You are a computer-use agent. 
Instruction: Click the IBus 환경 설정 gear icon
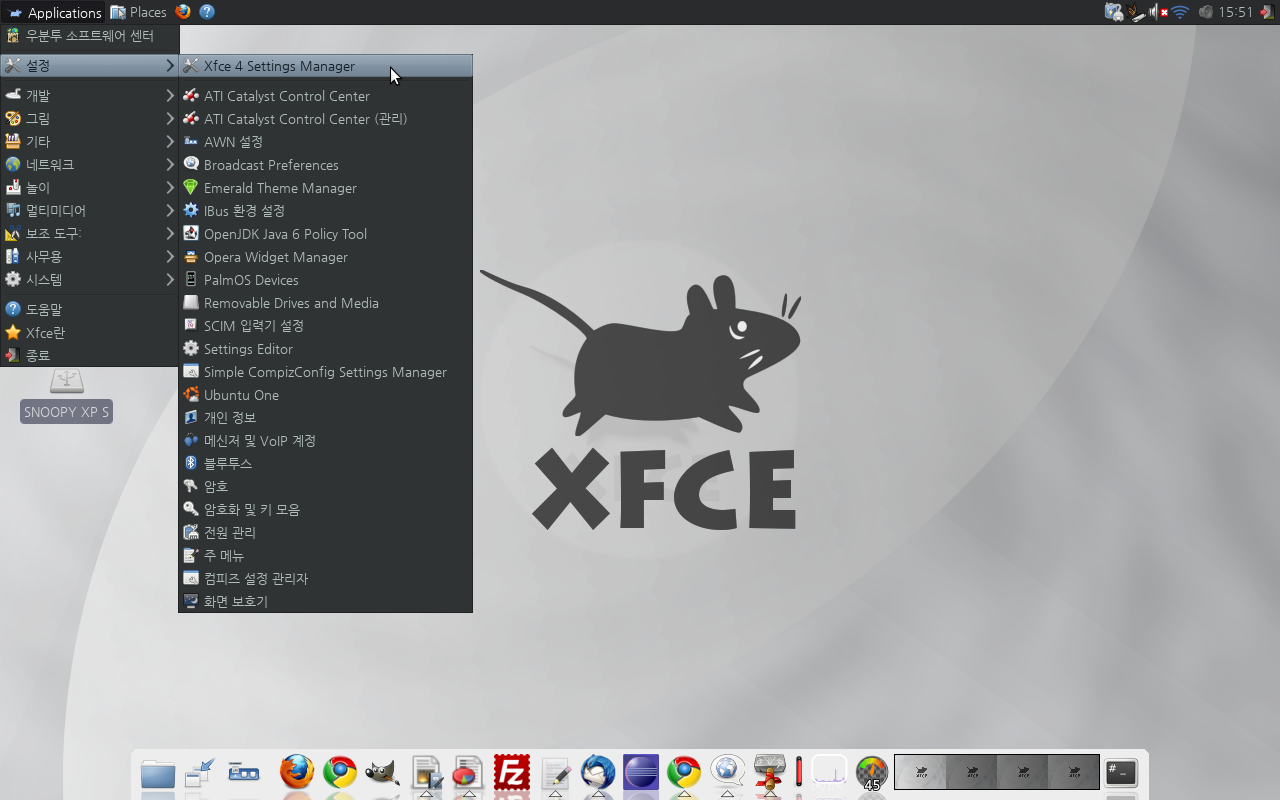click(191, 211)
